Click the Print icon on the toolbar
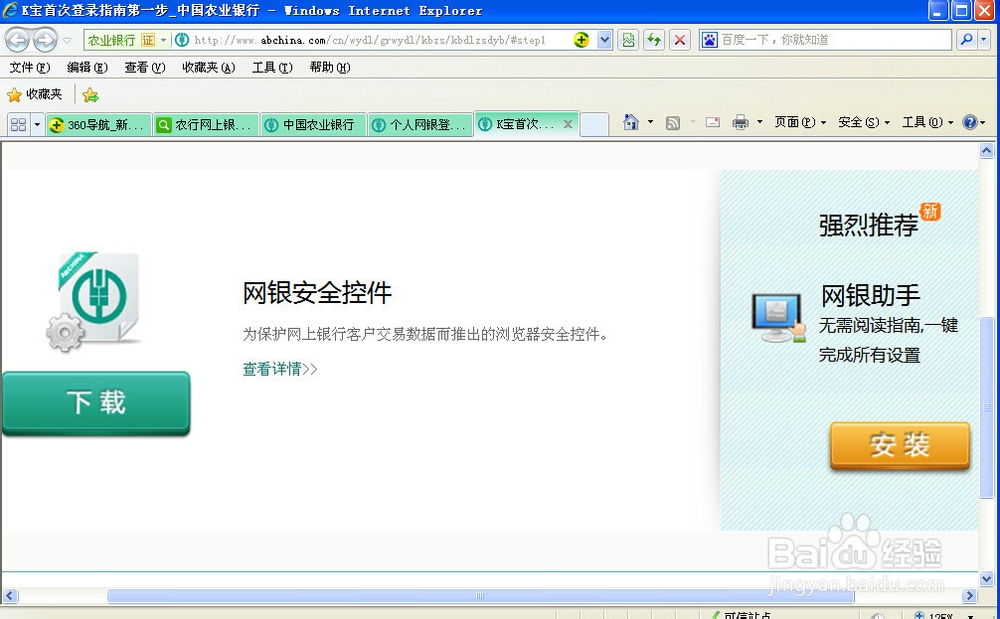Viewport: 1000px width, 619px height. 741,122
